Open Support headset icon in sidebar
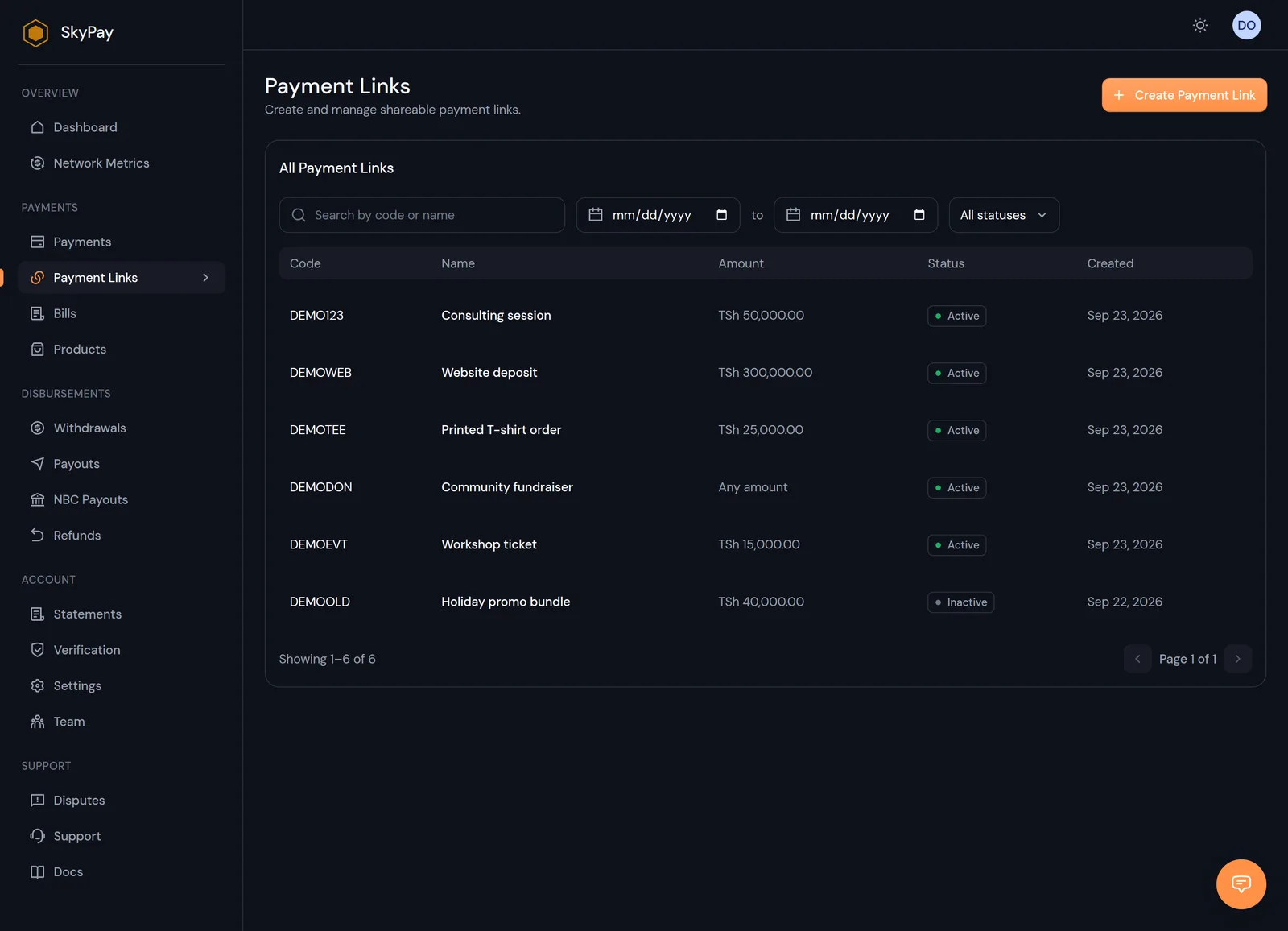Viewport: 1288px width, 931px height. tap(37, 835)
